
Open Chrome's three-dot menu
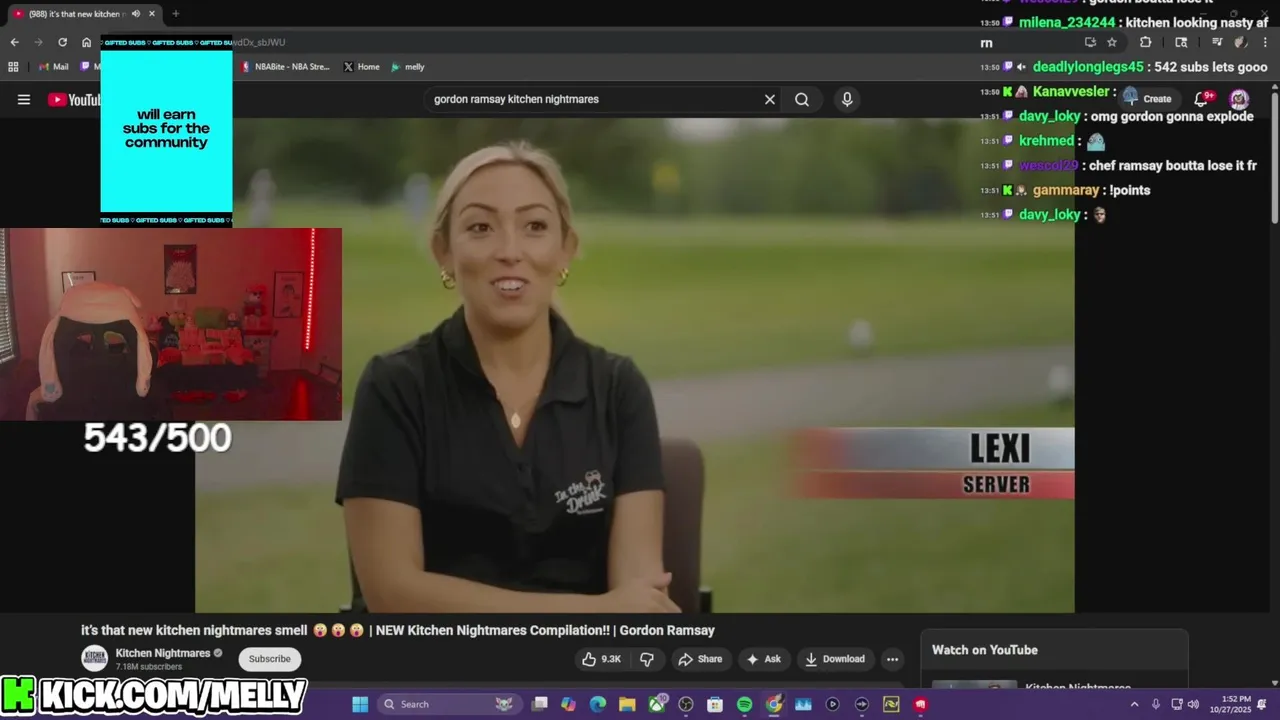click(x=1265, y=42)
